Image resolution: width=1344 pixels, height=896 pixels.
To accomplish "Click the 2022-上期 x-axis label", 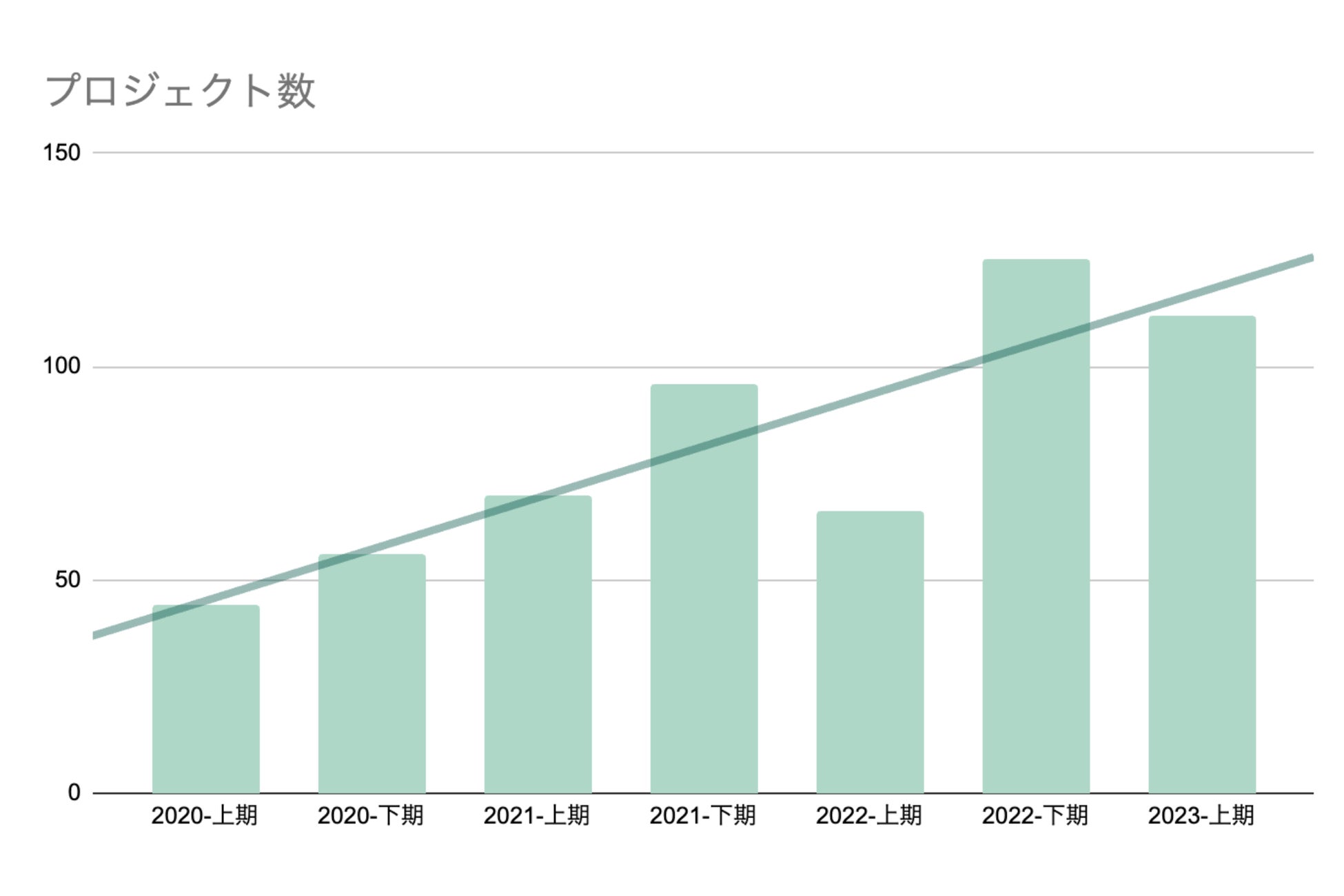I will [x=869, y=816].
